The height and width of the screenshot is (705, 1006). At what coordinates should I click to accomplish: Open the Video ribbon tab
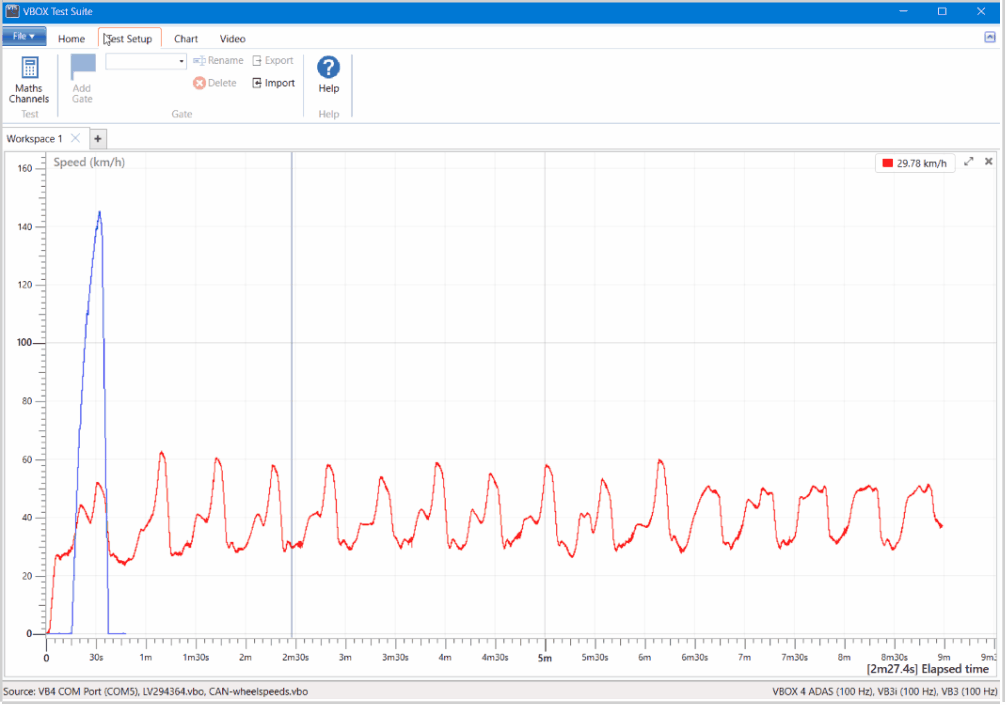click(x=232, y=39)
